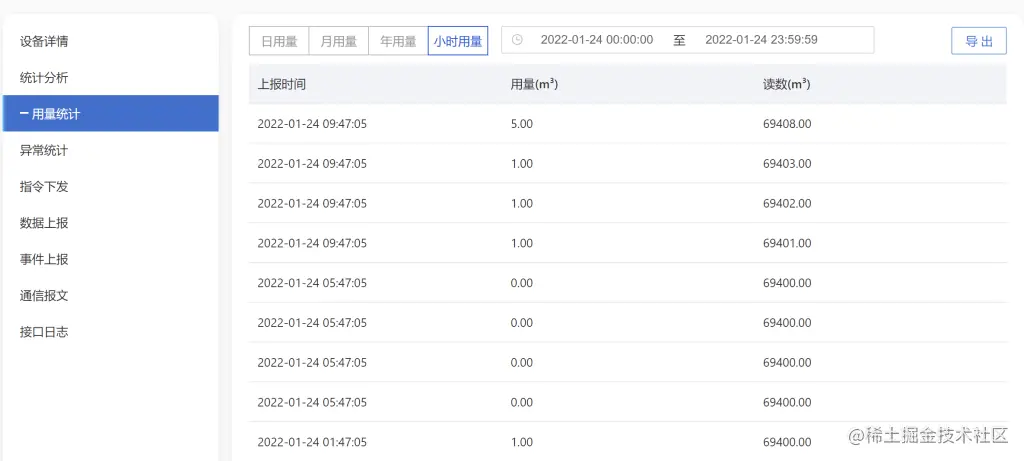Click the timestamp in the 69408.00 row
Viewport: 1024px width, 461px height.
[x=312, y=124]
